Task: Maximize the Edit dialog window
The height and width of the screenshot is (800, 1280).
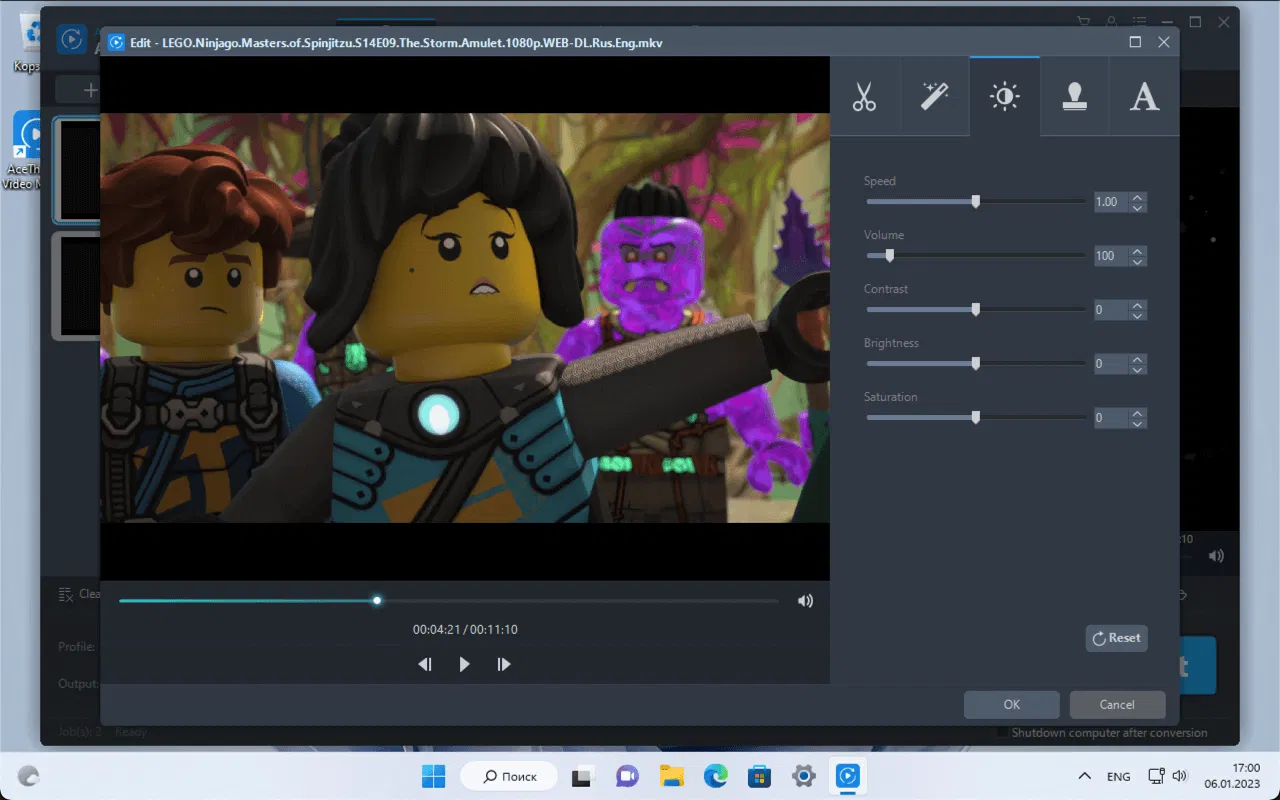Action: coord(1135,42)
